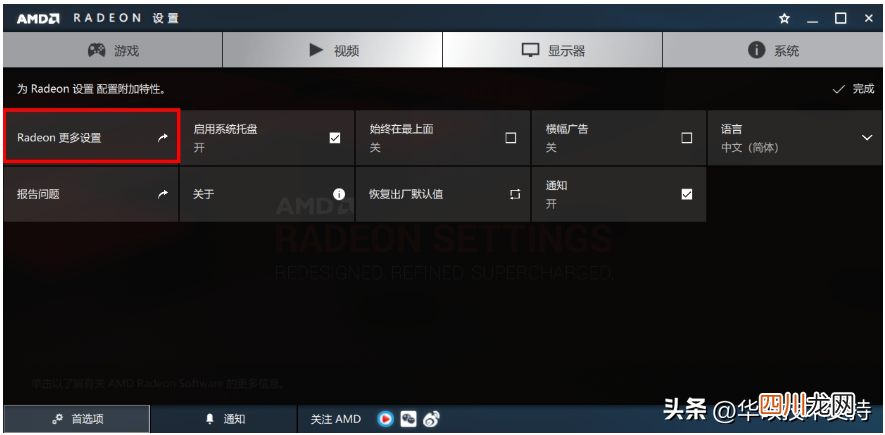Viewport: 885px width, 435px height.
Task: Enable 始终在最上面 checkbox
Action: 511,138
